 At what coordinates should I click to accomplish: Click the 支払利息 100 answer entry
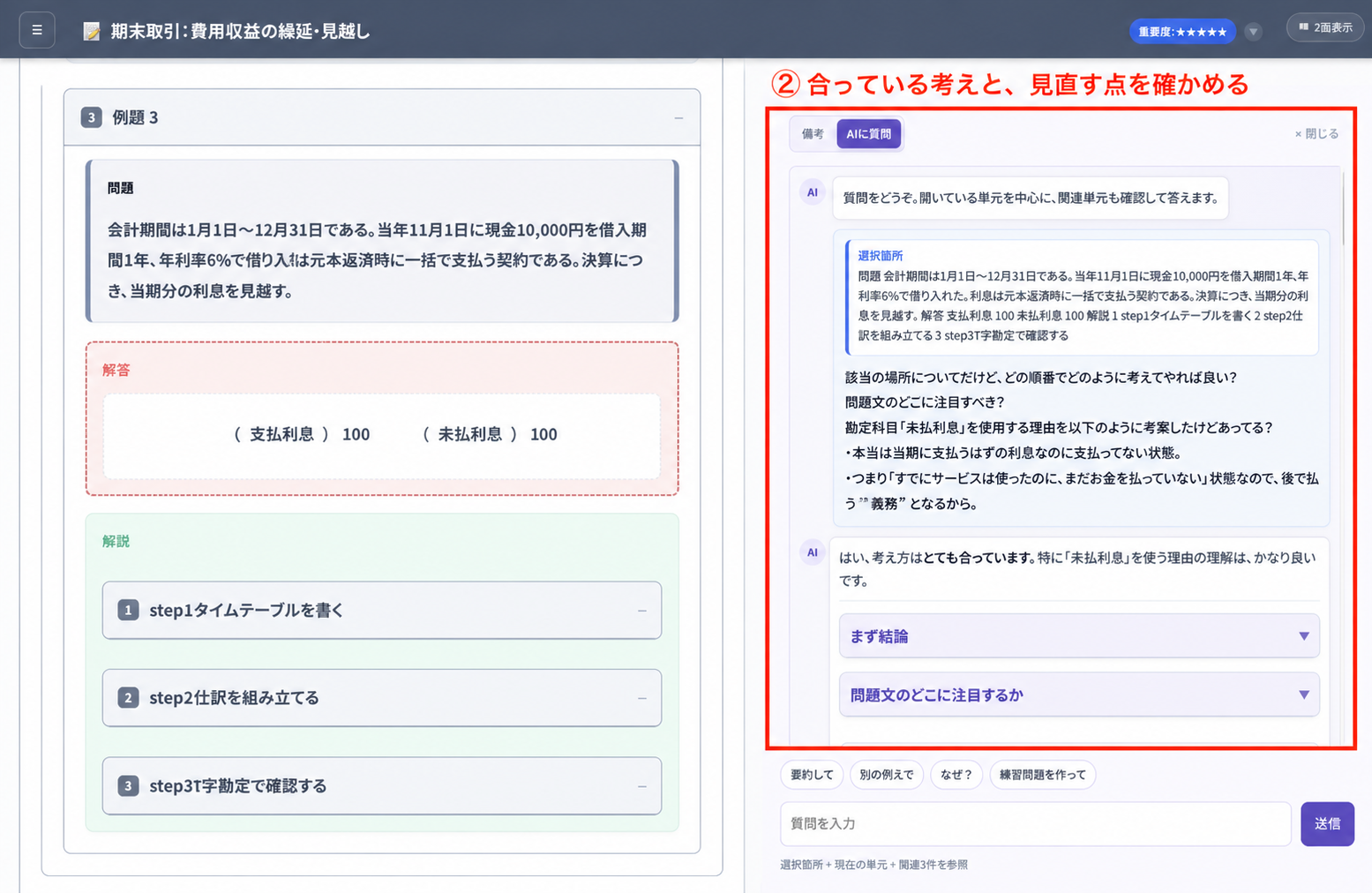(x=302, y=434)
